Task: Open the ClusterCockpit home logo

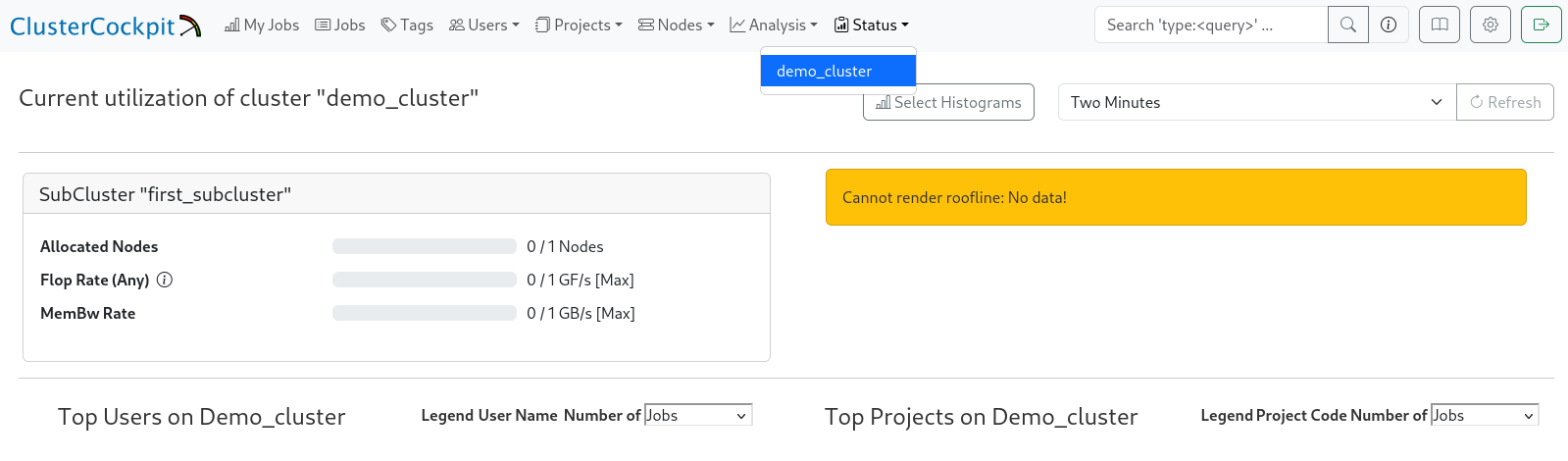Action: 106,26
